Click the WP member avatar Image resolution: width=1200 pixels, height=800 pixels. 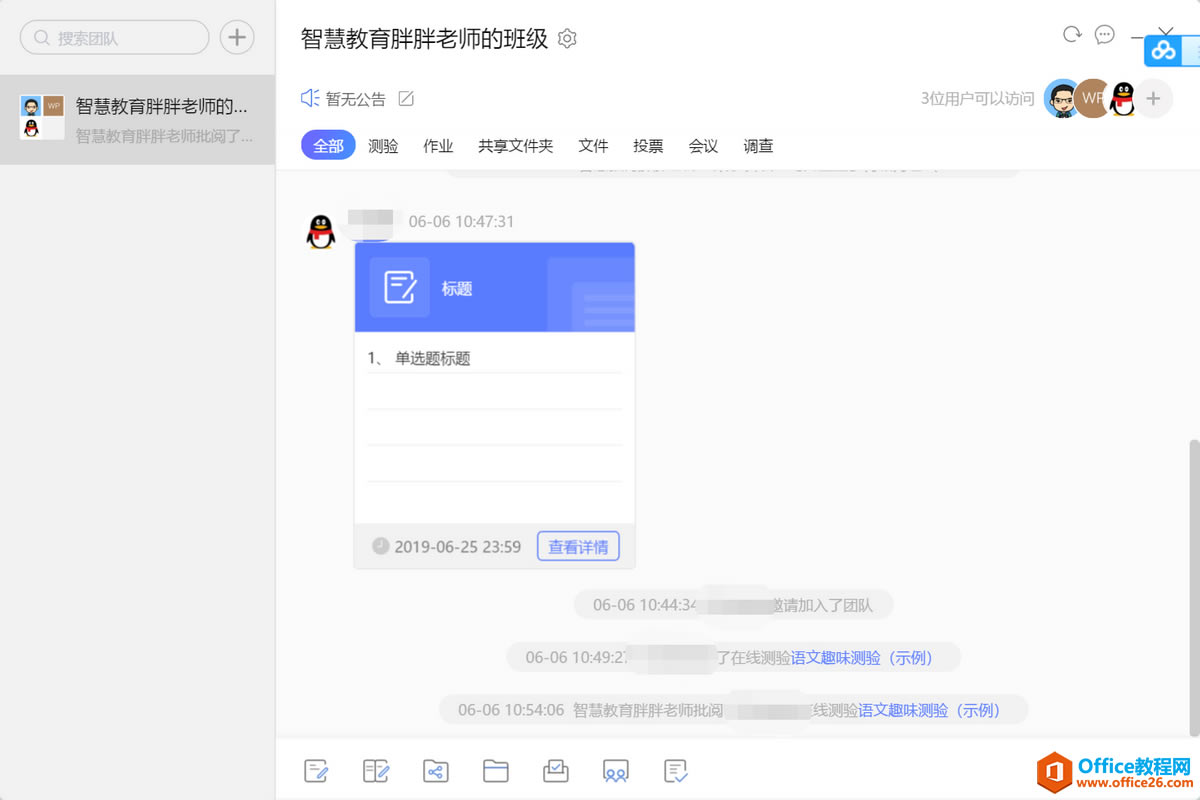click(1092, 99)
